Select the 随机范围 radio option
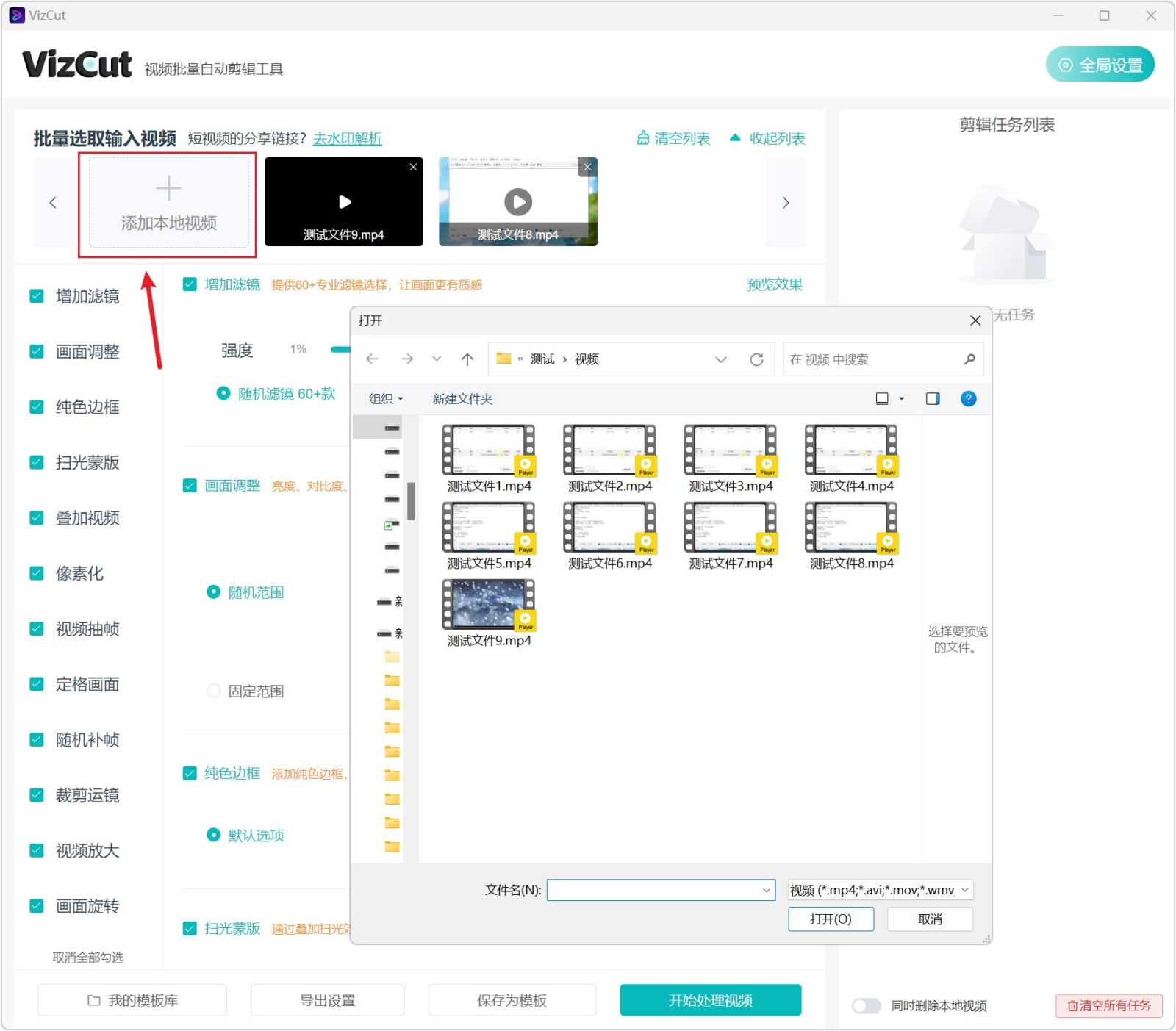Viewport: 1176px width, 1031px height. [213, 592]
